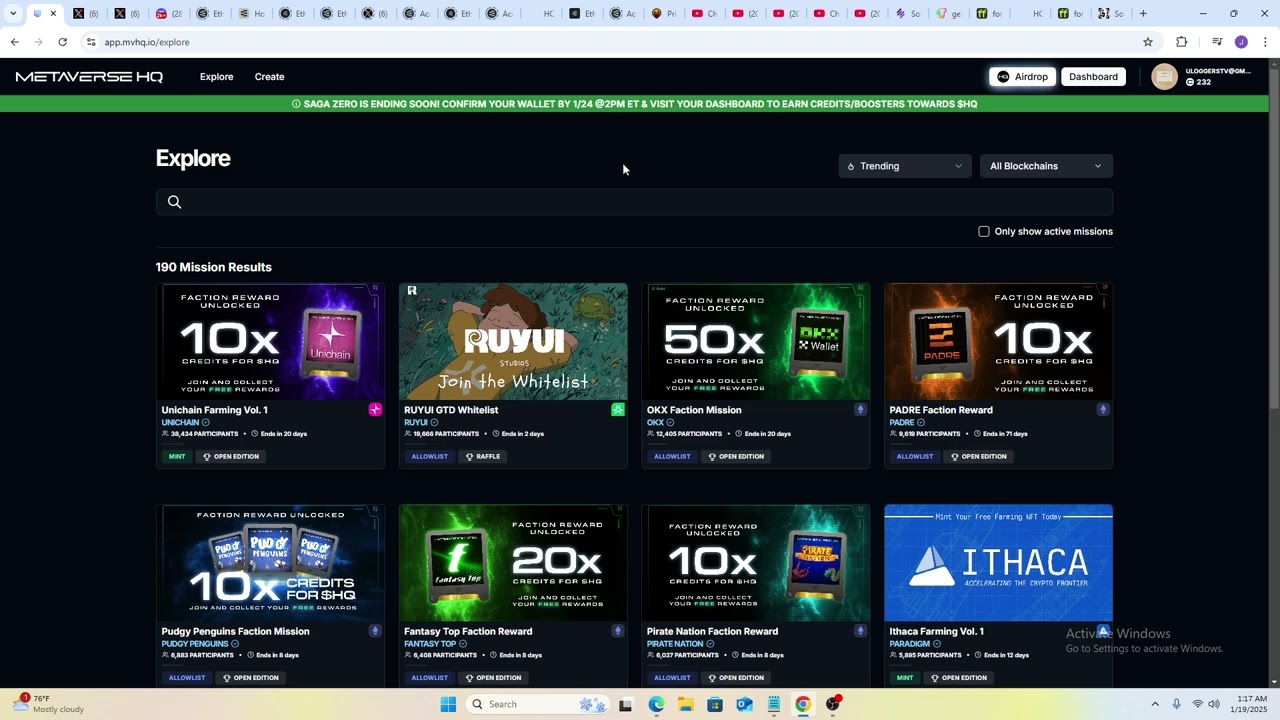
Task: Close the active Metaverse HQ tab
Action: 53,14
